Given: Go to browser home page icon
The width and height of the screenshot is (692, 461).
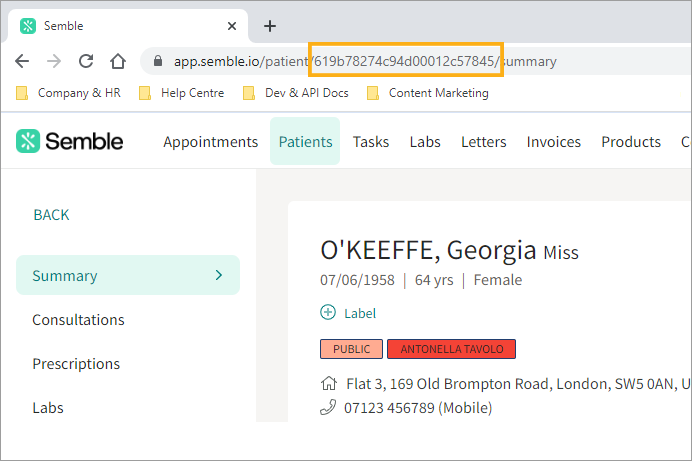Looking at the screenshot, I should pos(118,61).
